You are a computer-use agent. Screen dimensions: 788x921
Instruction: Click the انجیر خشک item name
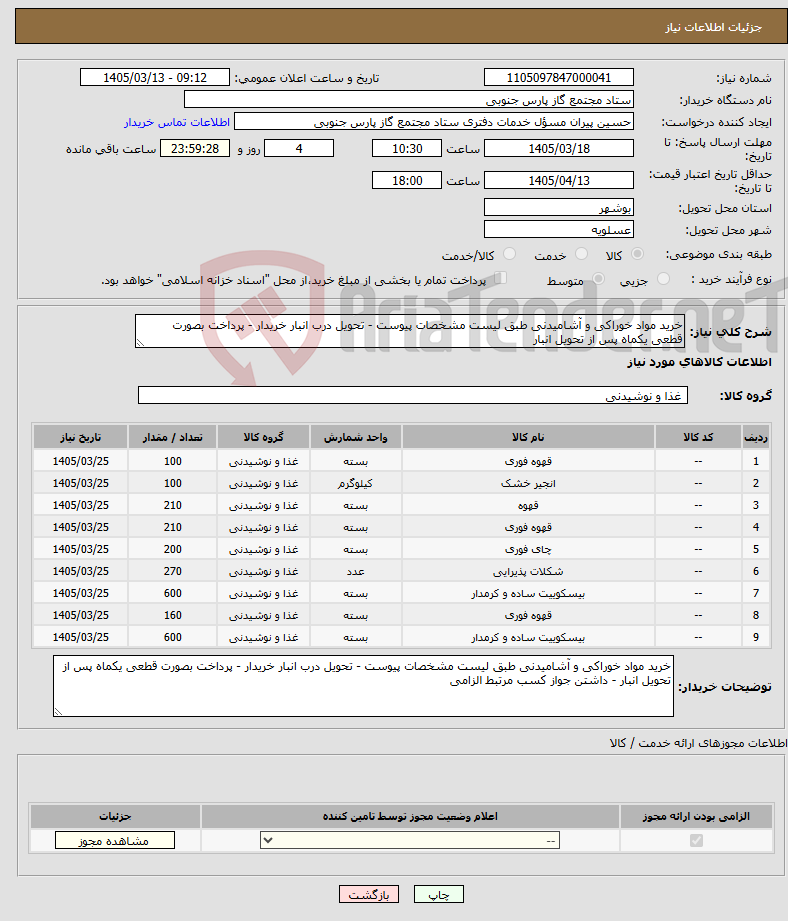click(x=528, y=483)
